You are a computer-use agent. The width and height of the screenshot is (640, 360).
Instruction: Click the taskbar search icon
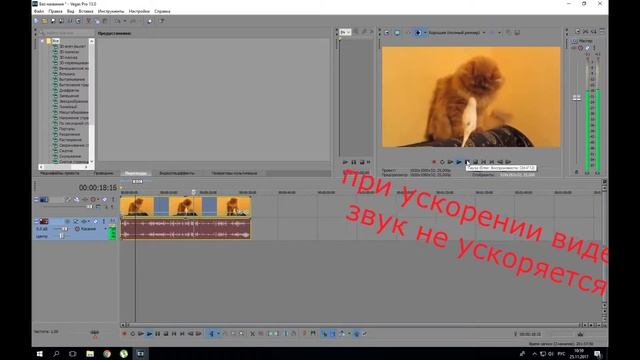[x=56, y=353]
